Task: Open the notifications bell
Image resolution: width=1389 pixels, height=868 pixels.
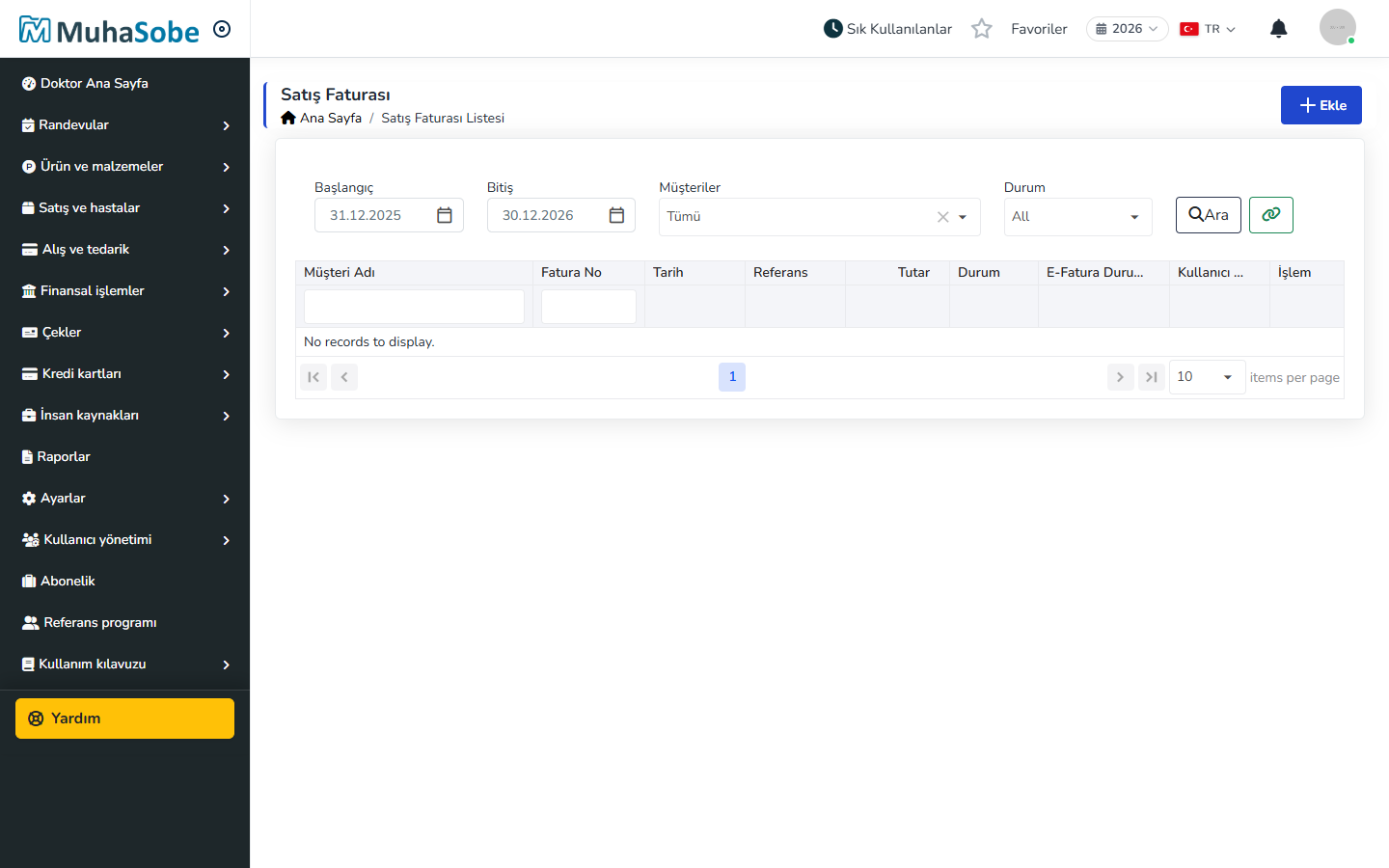Action: click(x=1279, y=29)
